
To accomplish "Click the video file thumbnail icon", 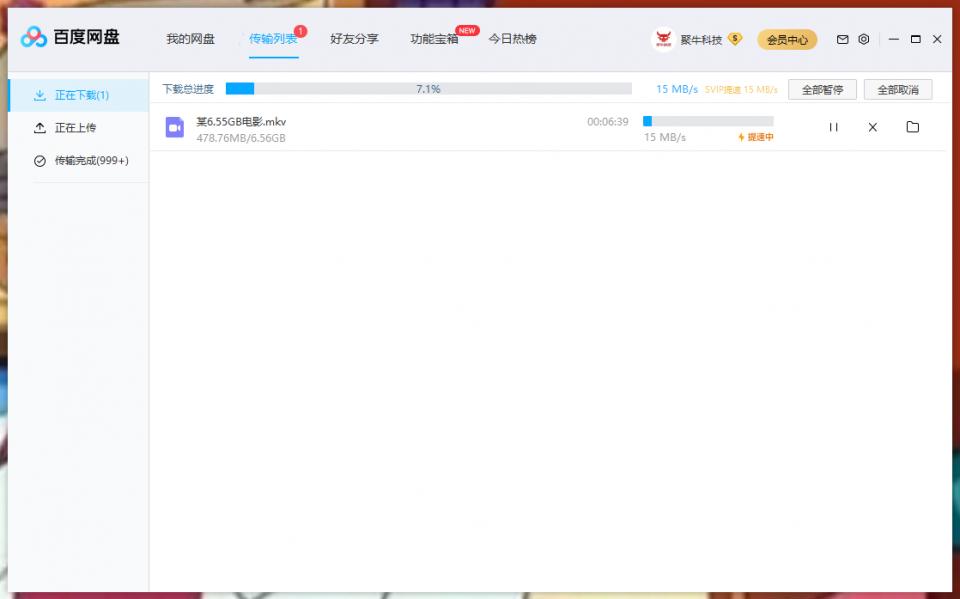I will pos(175,127).
